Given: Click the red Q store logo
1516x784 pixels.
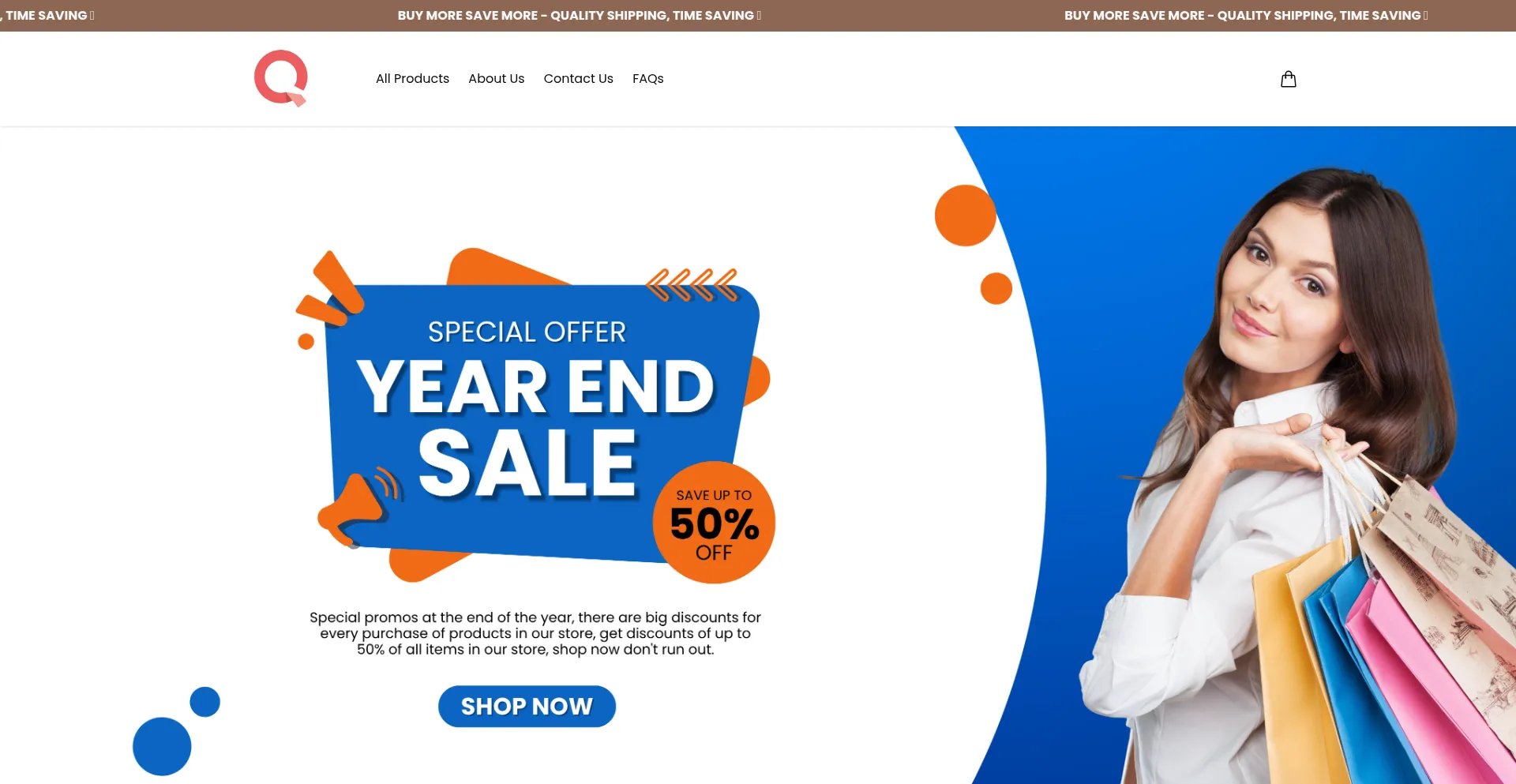Looking at the screenshot, I should click(281, 78).
